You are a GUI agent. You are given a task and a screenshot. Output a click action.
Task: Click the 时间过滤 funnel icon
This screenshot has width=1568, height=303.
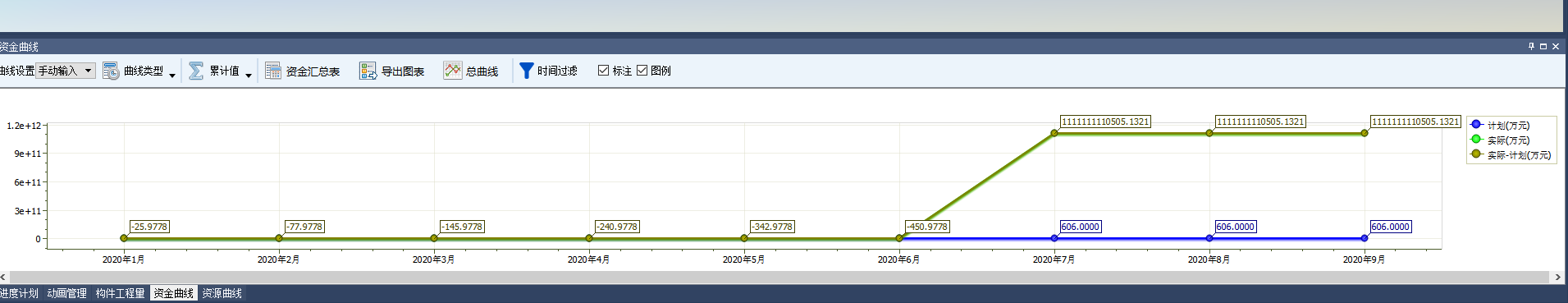(527, 71)
